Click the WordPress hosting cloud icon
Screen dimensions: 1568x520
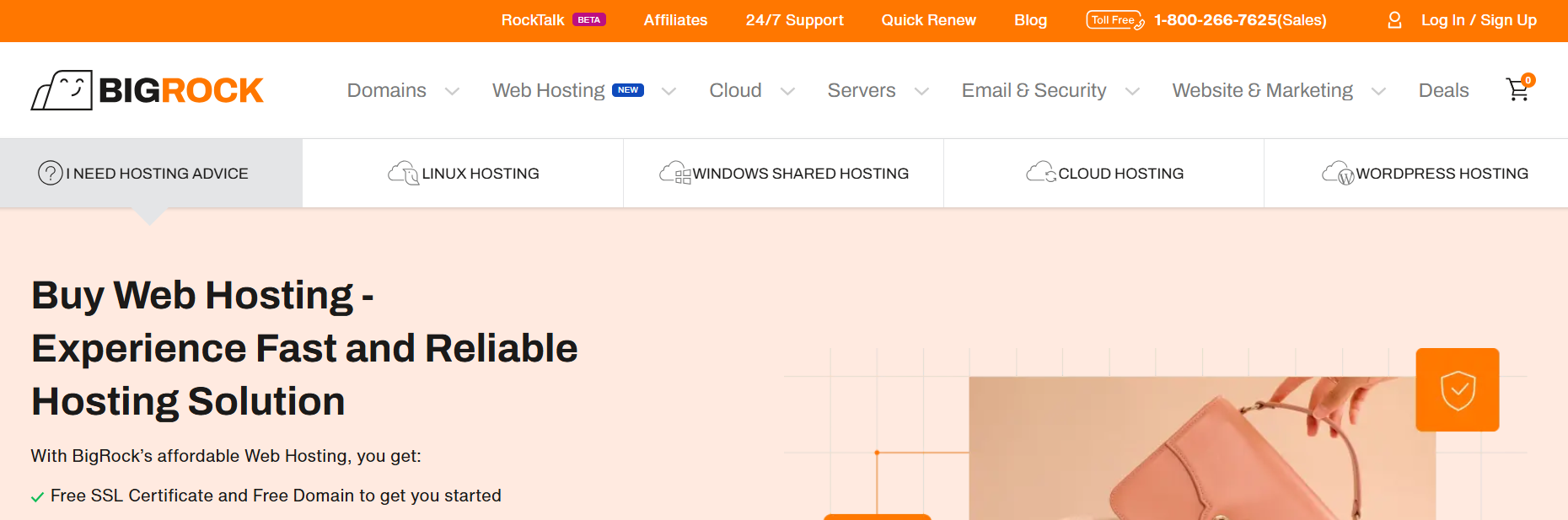1338,173
